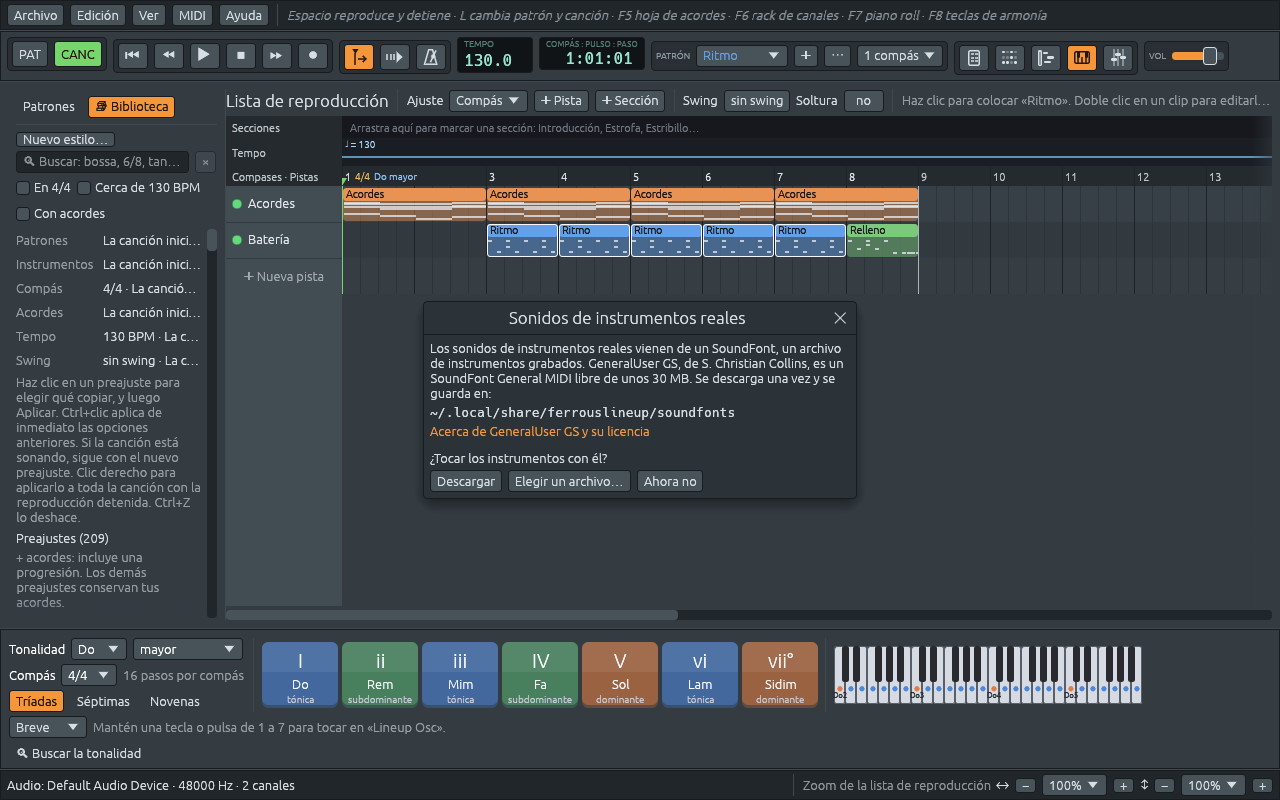
Task: Click the play button in the transport
Action: pos(204,56)
